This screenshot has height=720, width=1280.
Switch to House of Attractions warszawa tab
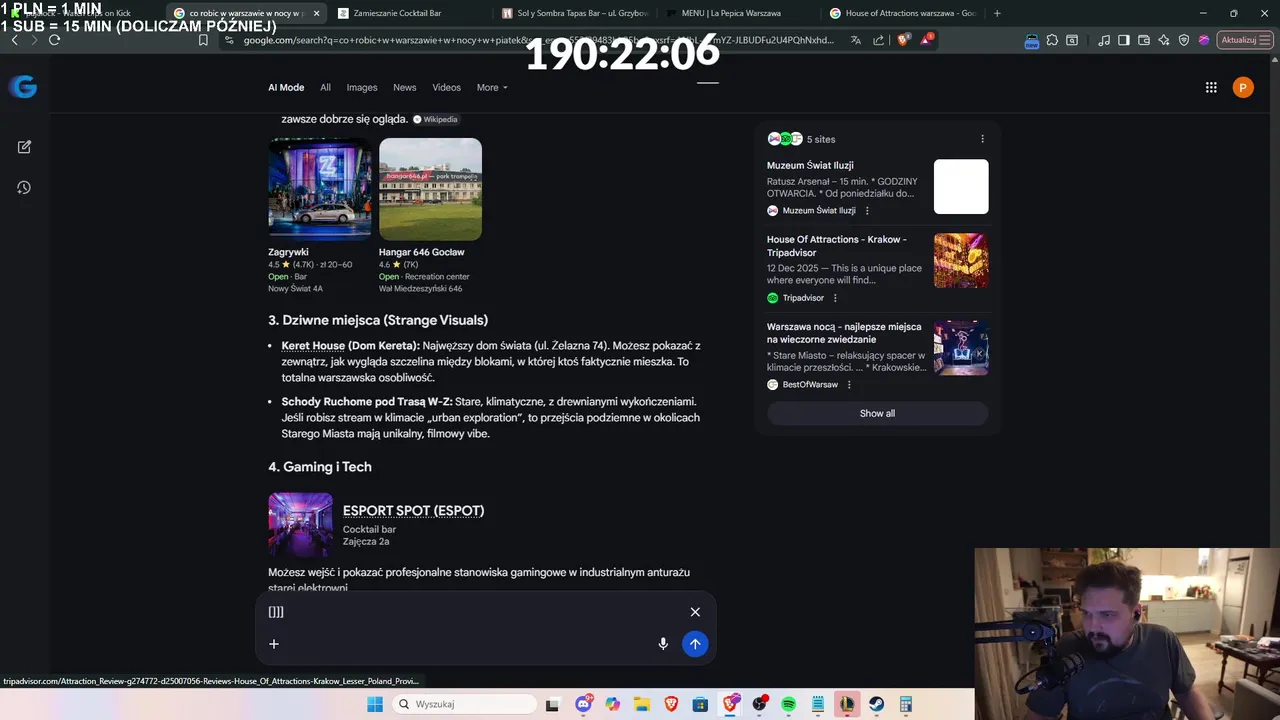point(902,13)
